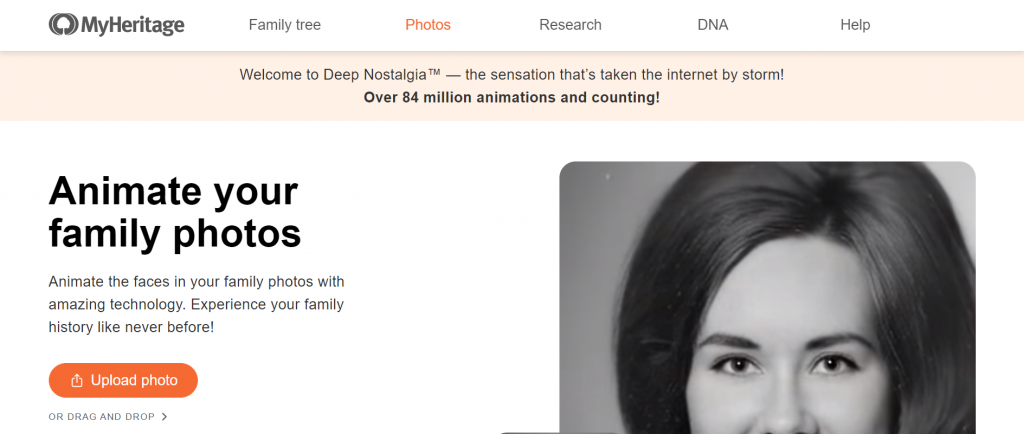1024x434 pixels.
Task: Click the Over 84 million animations line
Action: (511, 97)
